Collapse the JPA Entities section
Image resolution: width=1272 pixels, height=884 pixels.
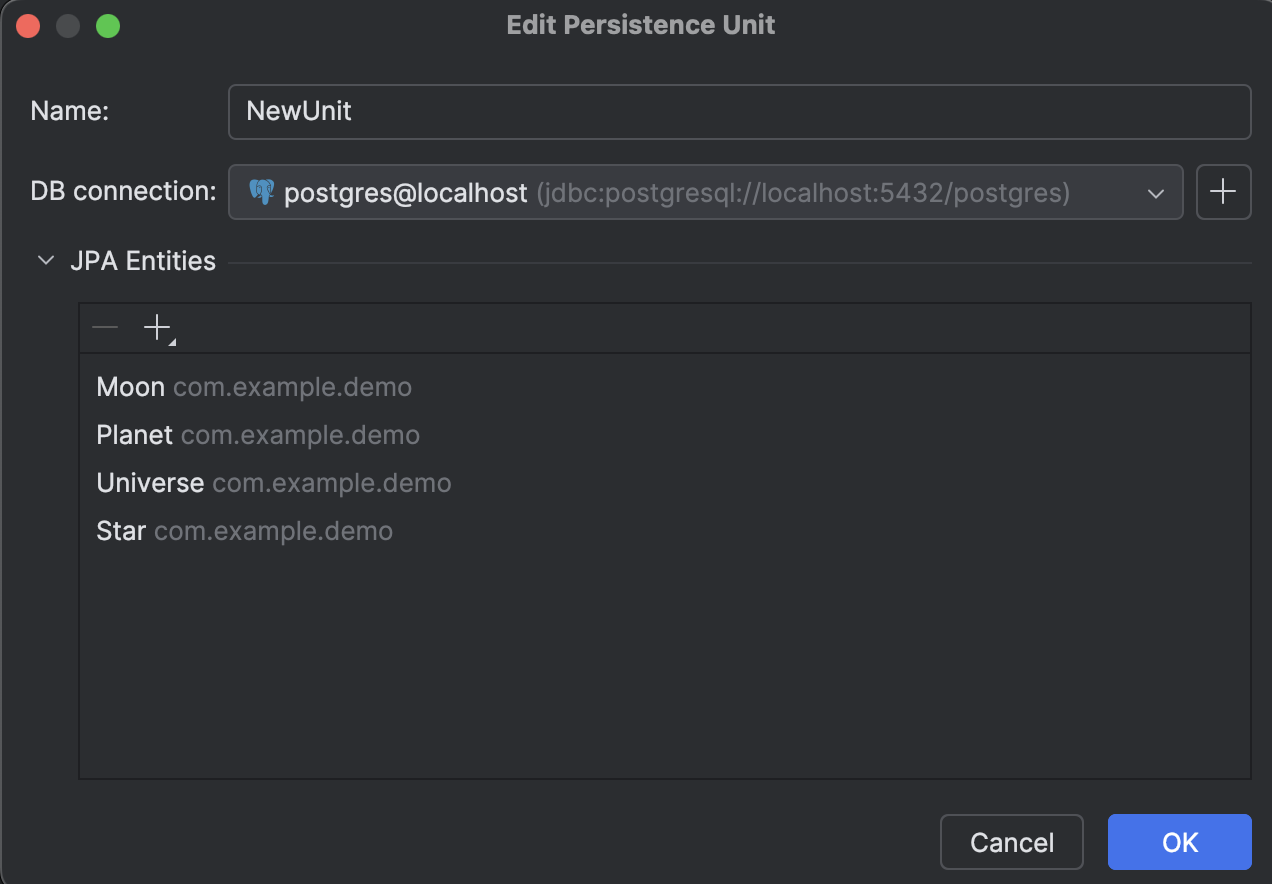[45, 260]
